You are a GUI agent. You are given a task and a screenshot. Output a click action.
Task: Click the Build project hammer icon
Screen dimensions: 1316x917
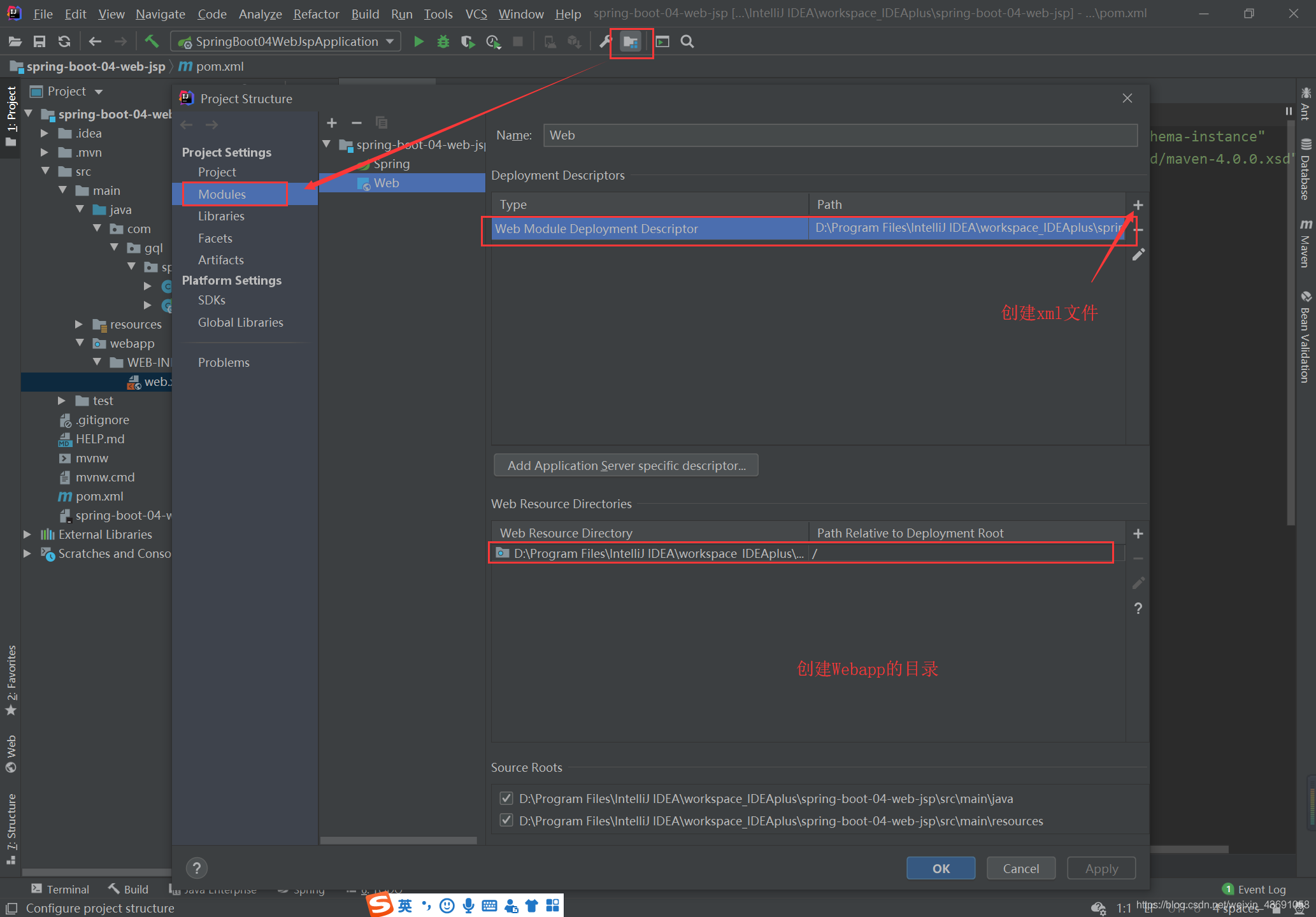click(x=151, y=42)
